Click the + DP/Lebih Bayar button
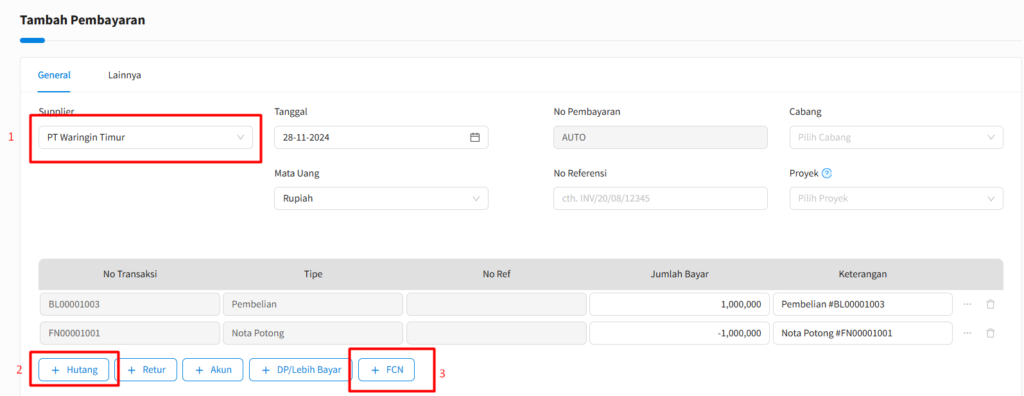The image size is (1024, 396). [301, 370]
